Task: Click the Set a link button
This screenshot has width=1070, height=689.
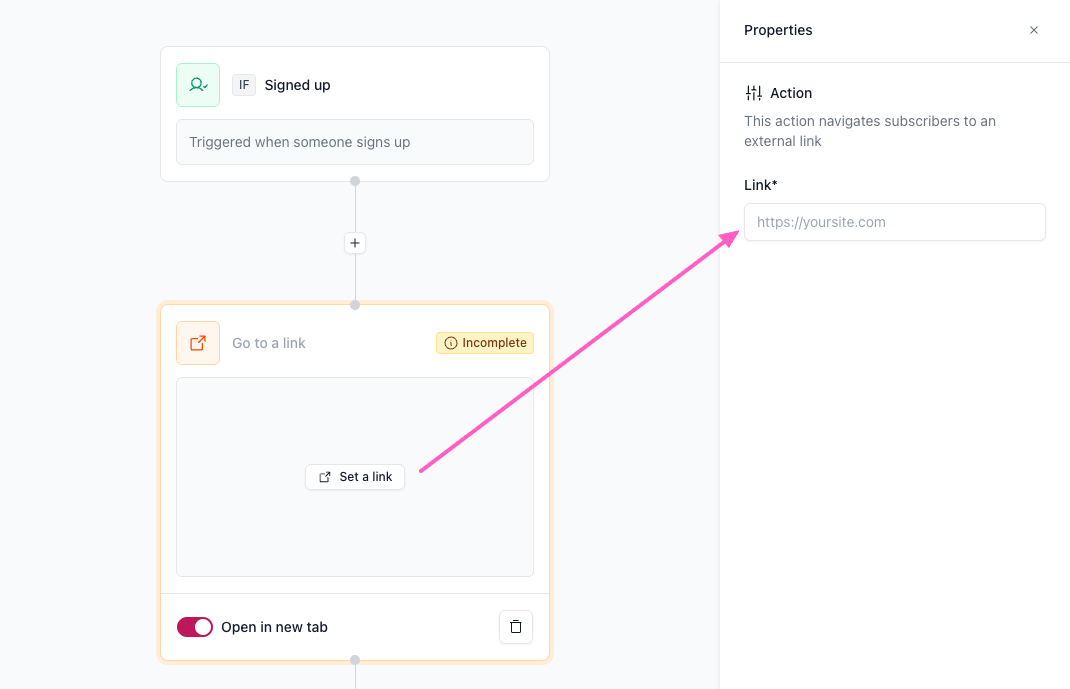Action: pyautogui.click(x=355, y=477)
